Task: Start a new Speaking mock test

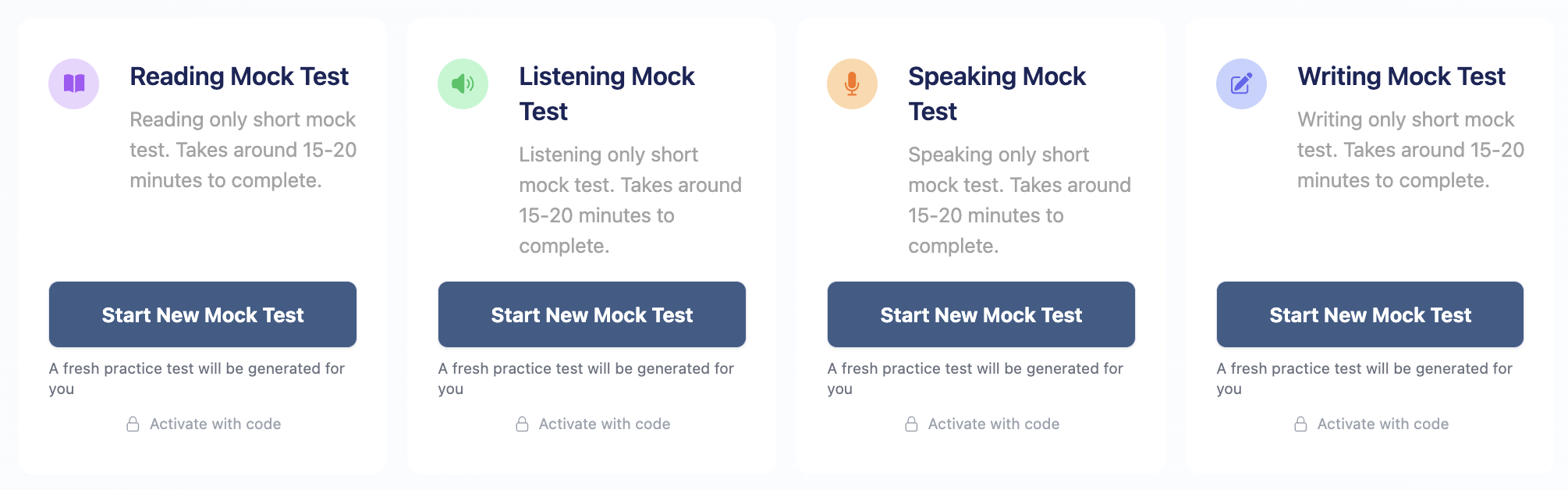Action: (x=981, y=314)
